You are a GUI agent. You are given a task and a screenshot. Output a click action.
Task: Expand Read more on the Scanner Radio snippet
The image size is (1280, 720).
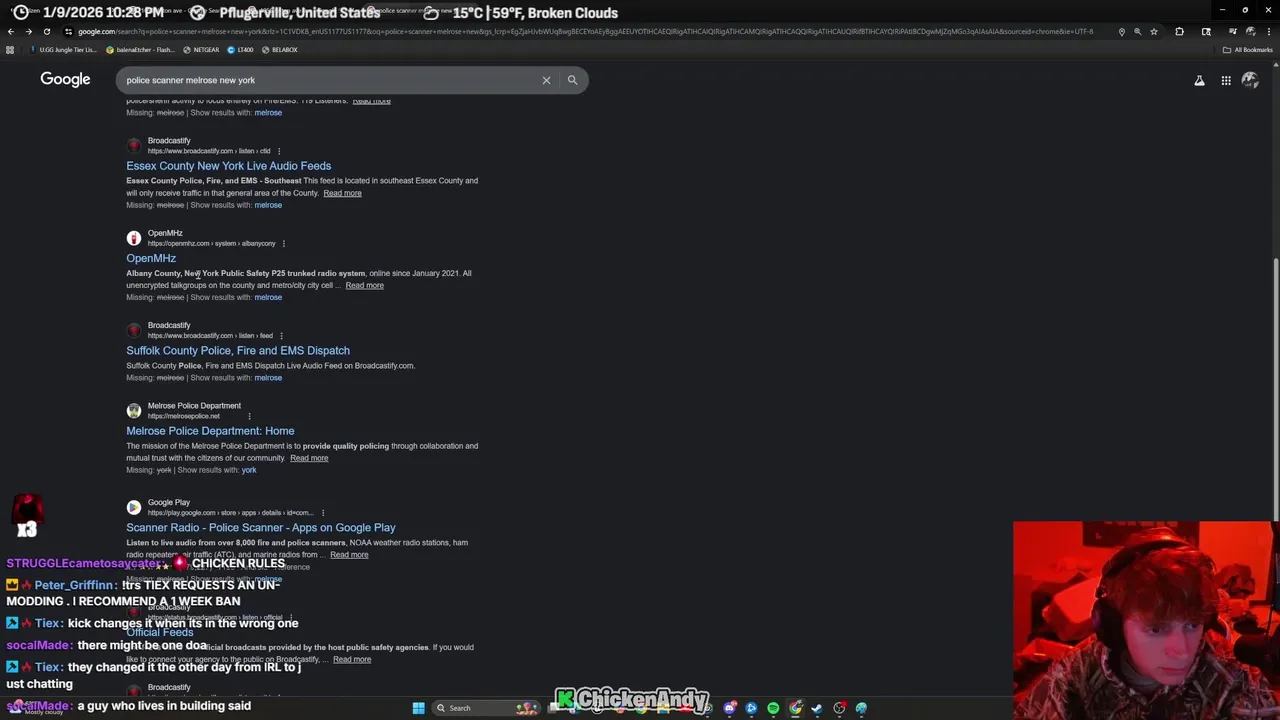(349, 555)
